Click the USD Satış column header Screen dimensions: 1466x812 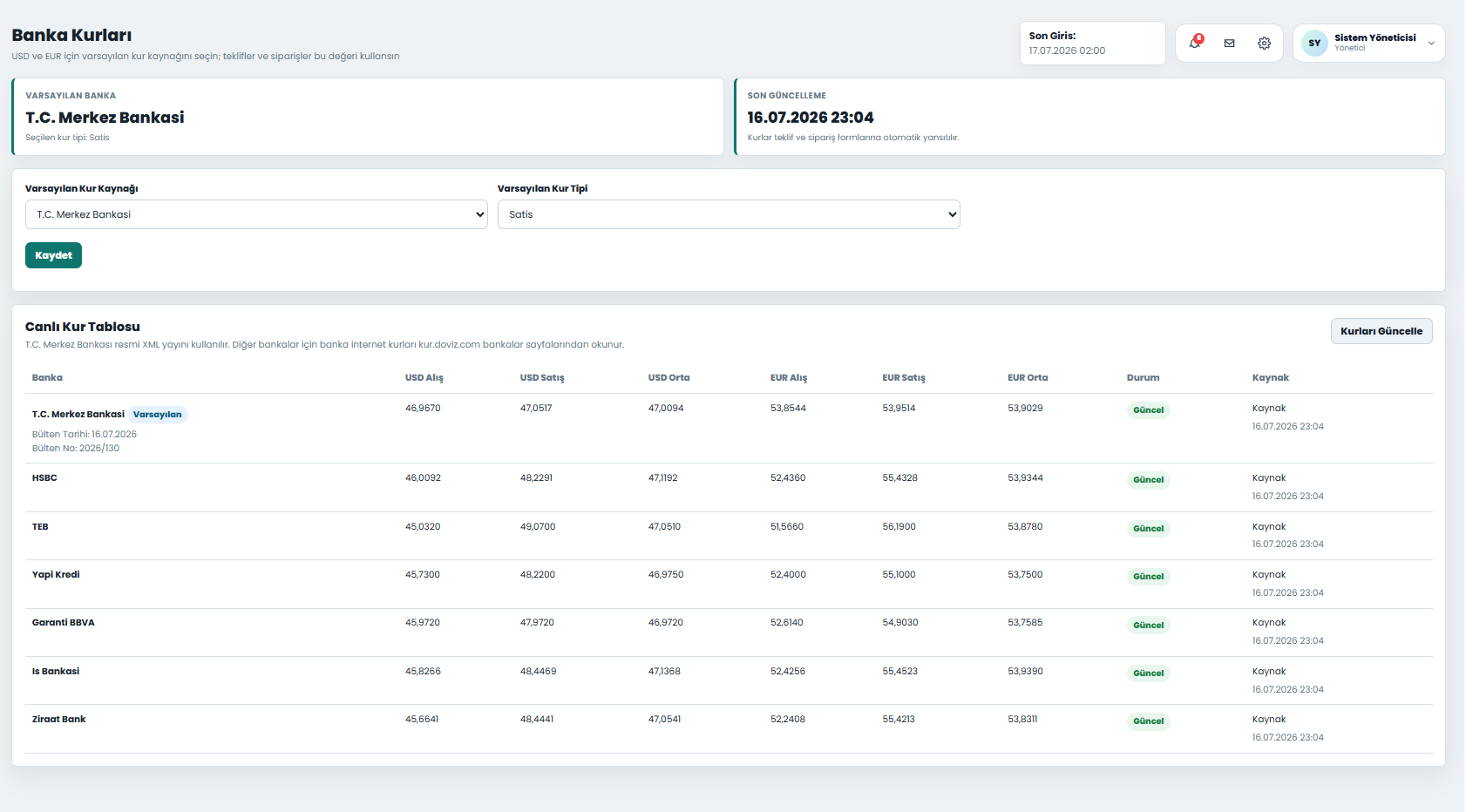tap(542, 378)
